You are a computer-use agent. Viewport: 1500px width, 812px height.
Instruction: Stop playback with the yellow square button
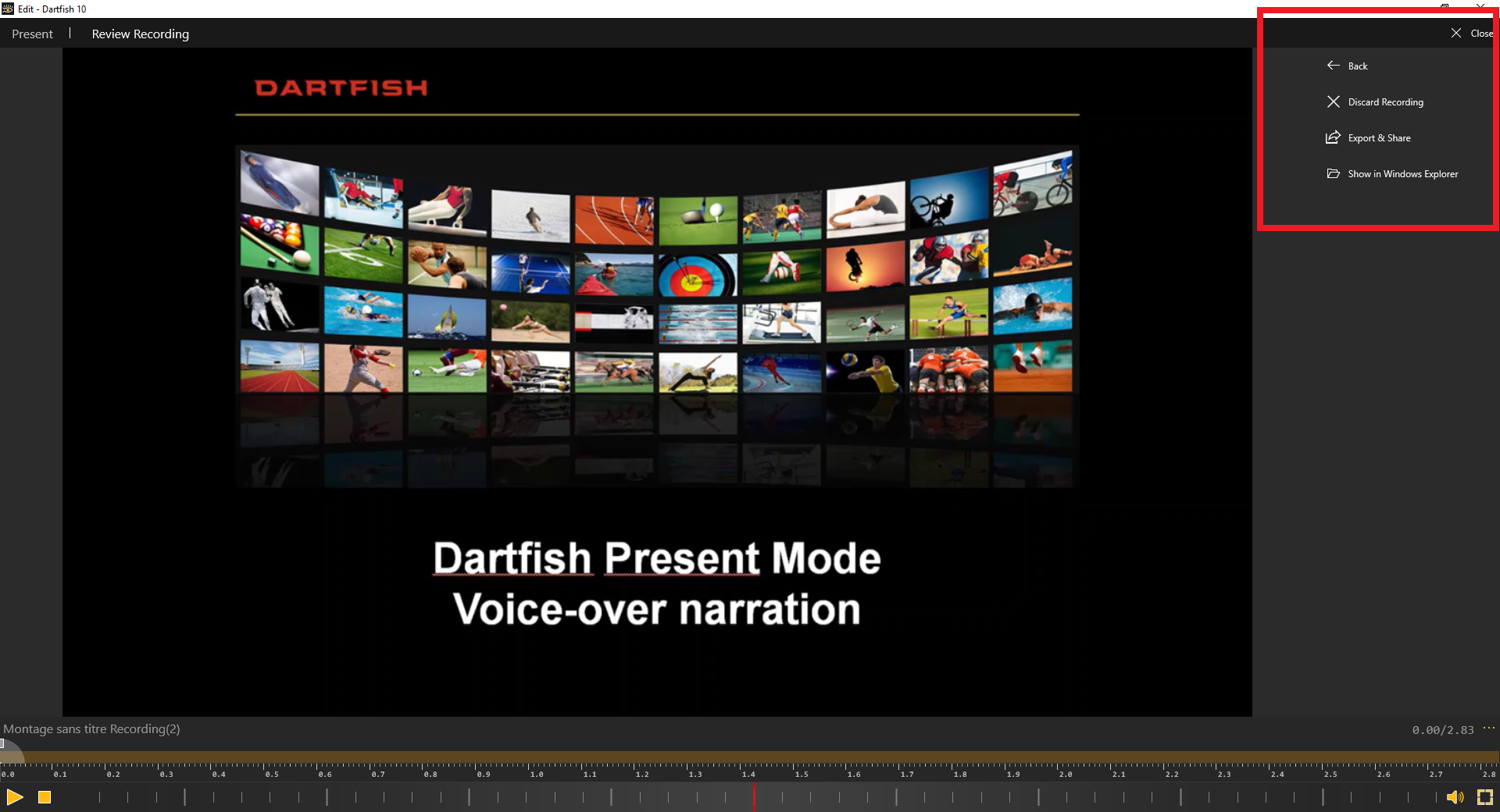[45, 797]
